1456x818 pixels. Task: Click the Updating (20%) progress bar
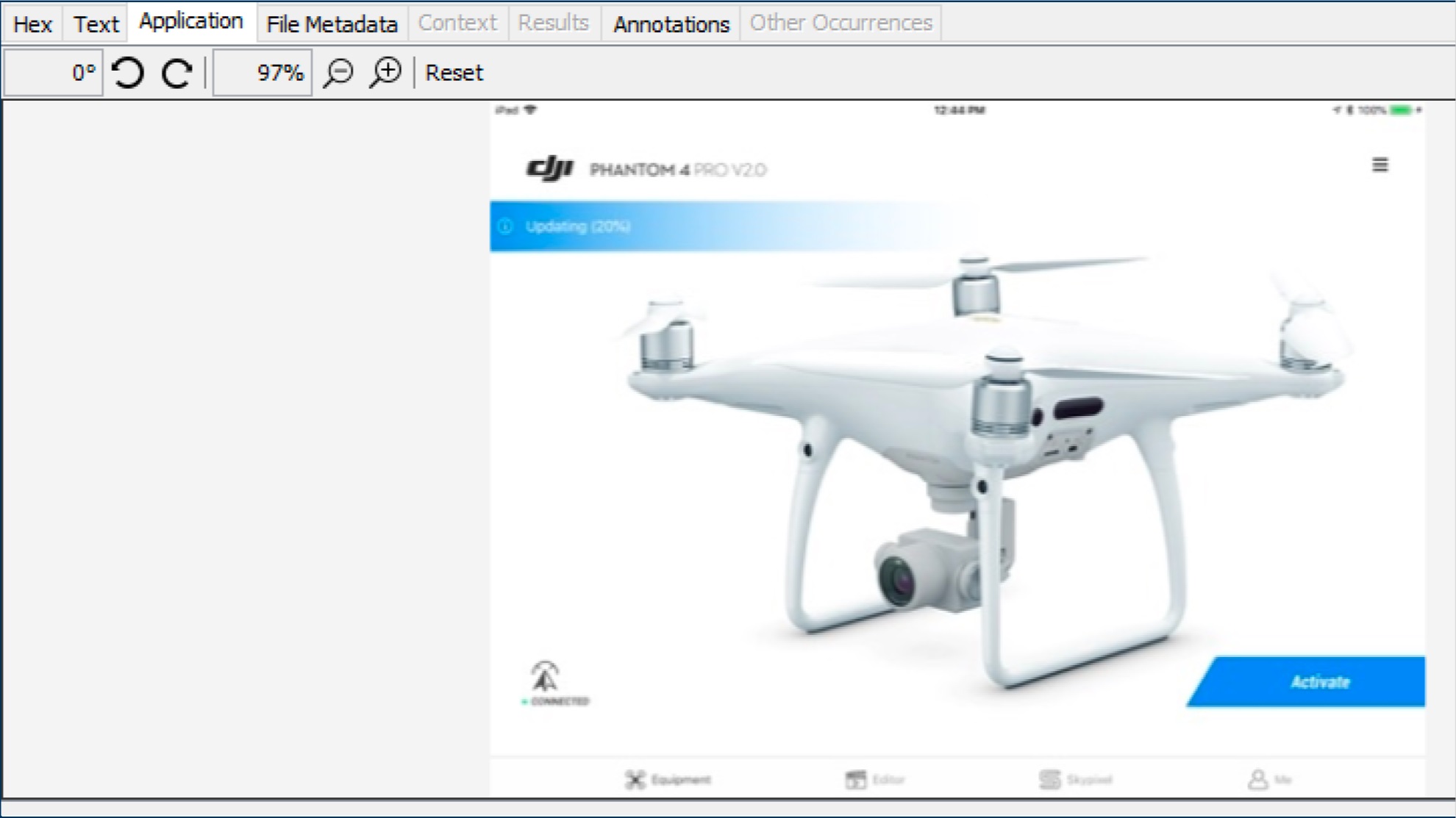(735, 226)
